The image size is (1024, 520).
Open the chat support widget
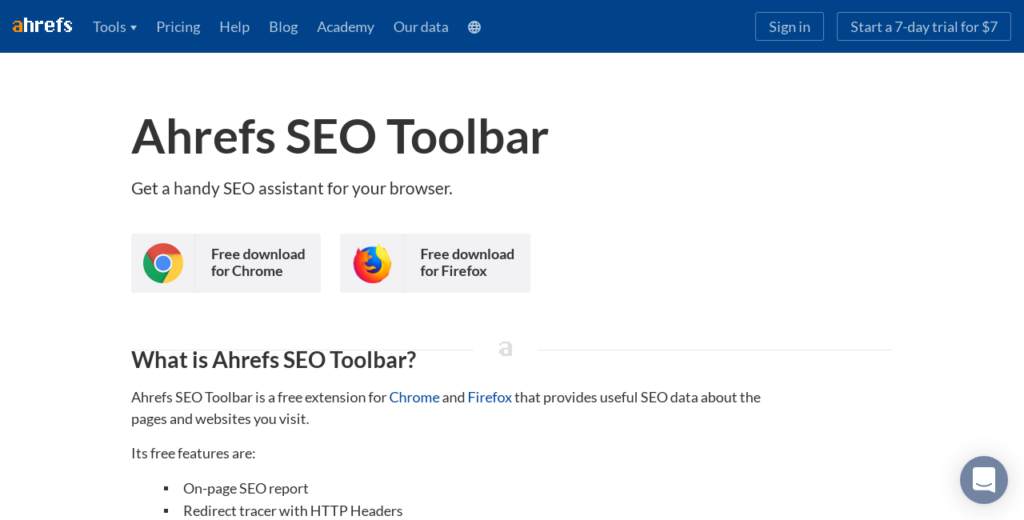pyautogui.click(x=984, y=479)
